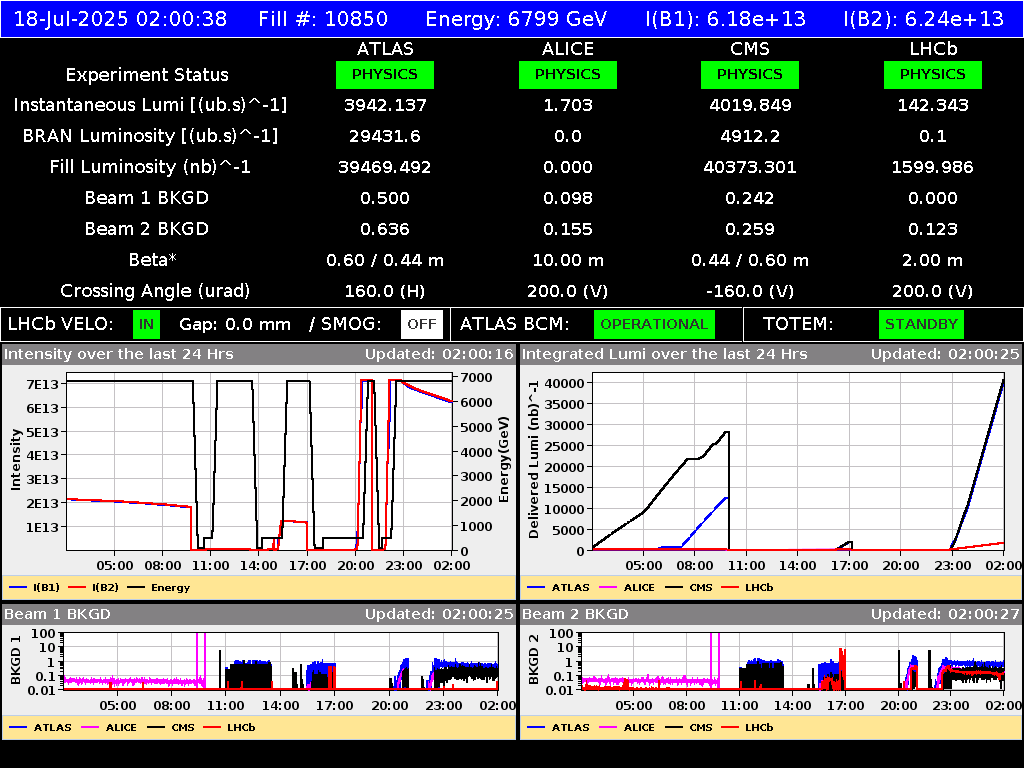Select the I(B1): 6.18e+13 value
This screenshot has height=768, width=1024.
pyautogui.click(x=726, y=19)
